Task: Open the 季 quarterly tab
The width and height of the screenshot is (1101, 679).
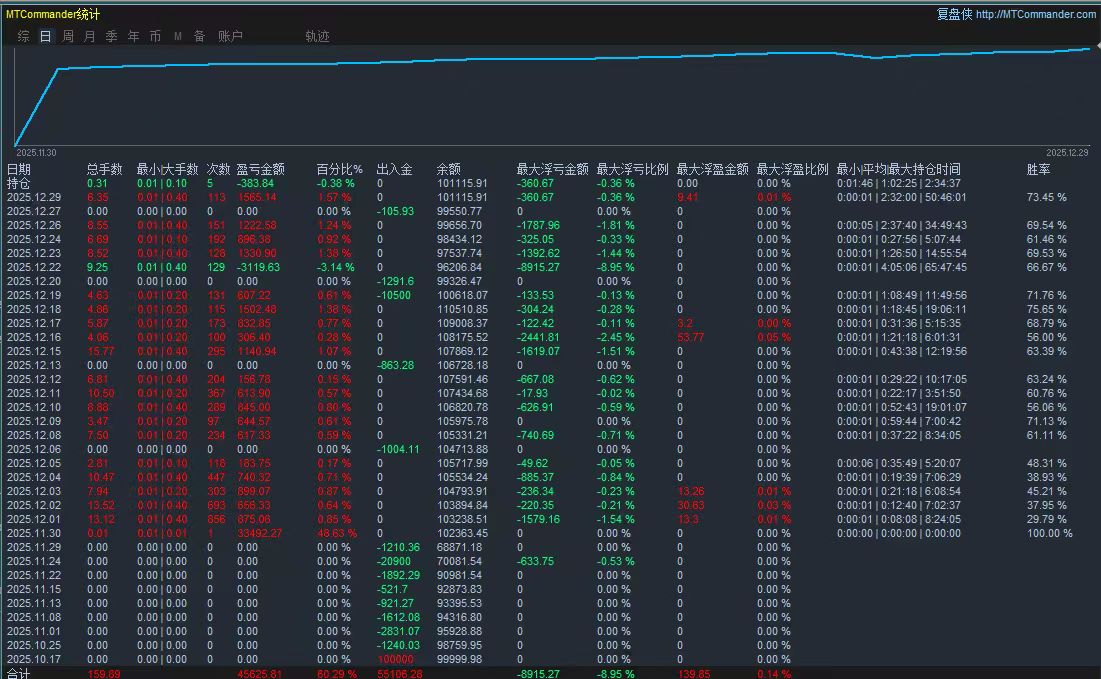Action: click(111, 36)
